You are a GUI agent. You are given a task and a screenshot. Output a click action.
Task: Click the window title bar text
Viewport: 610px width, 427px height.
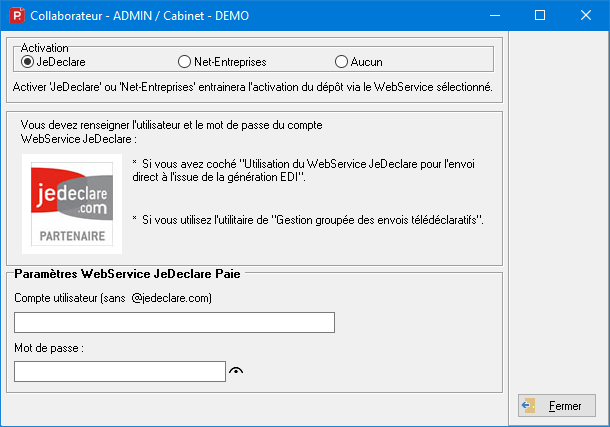coord(140,16)
